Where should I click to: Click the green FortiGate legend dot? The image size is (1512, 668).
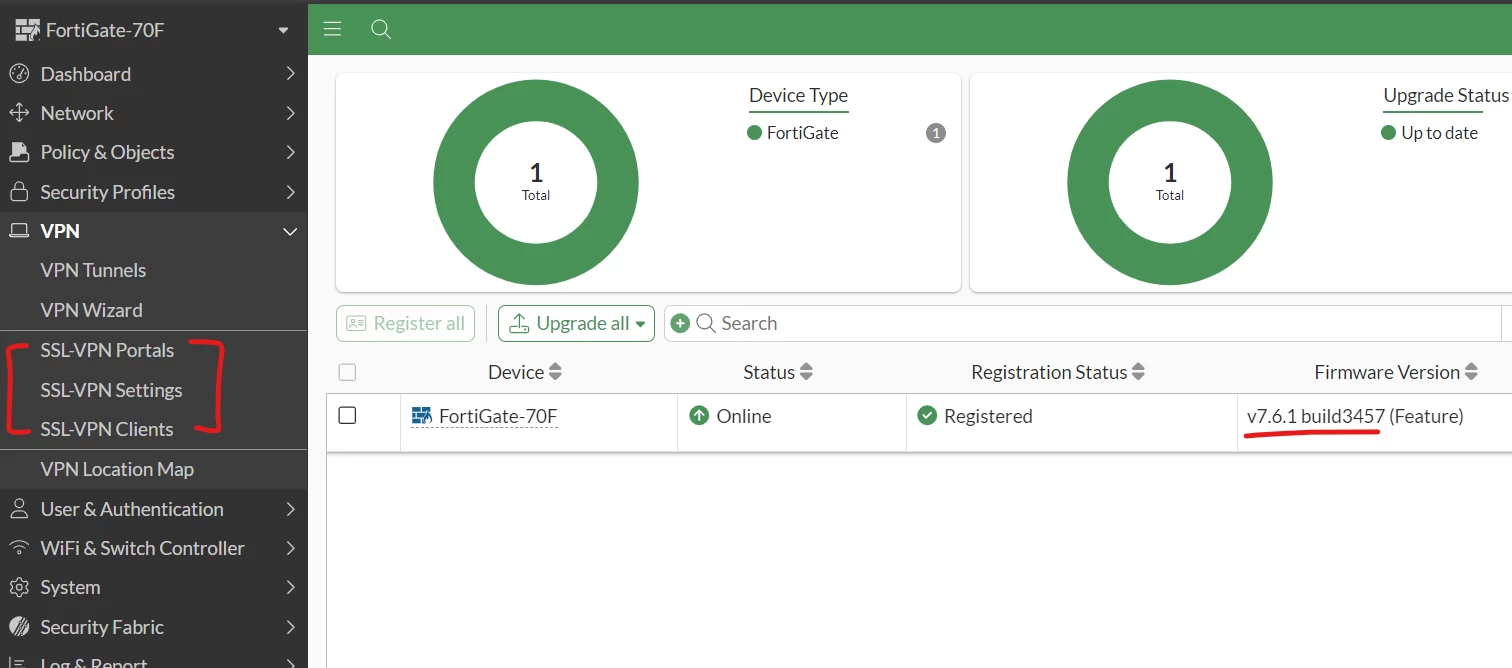pyautogui.click(x=755, y=133)
